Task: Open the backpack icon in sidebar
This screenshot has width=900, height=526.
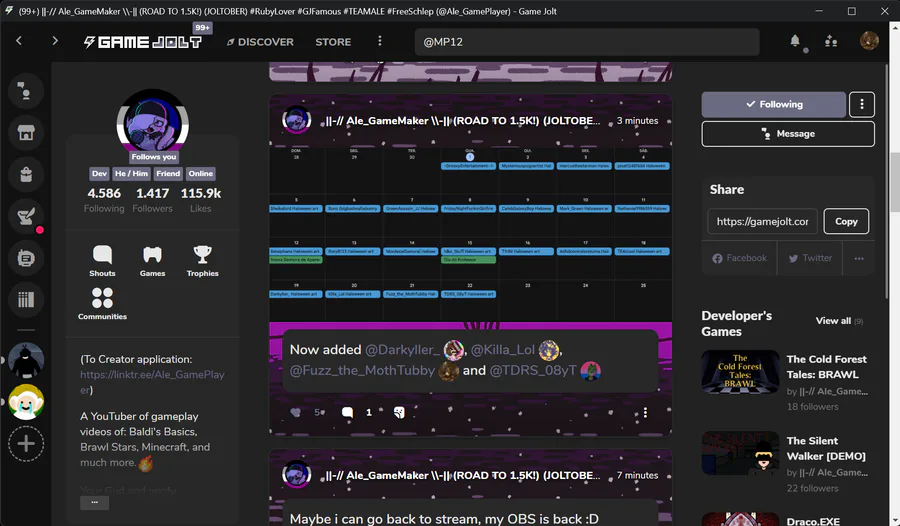Action: [26, 175]
